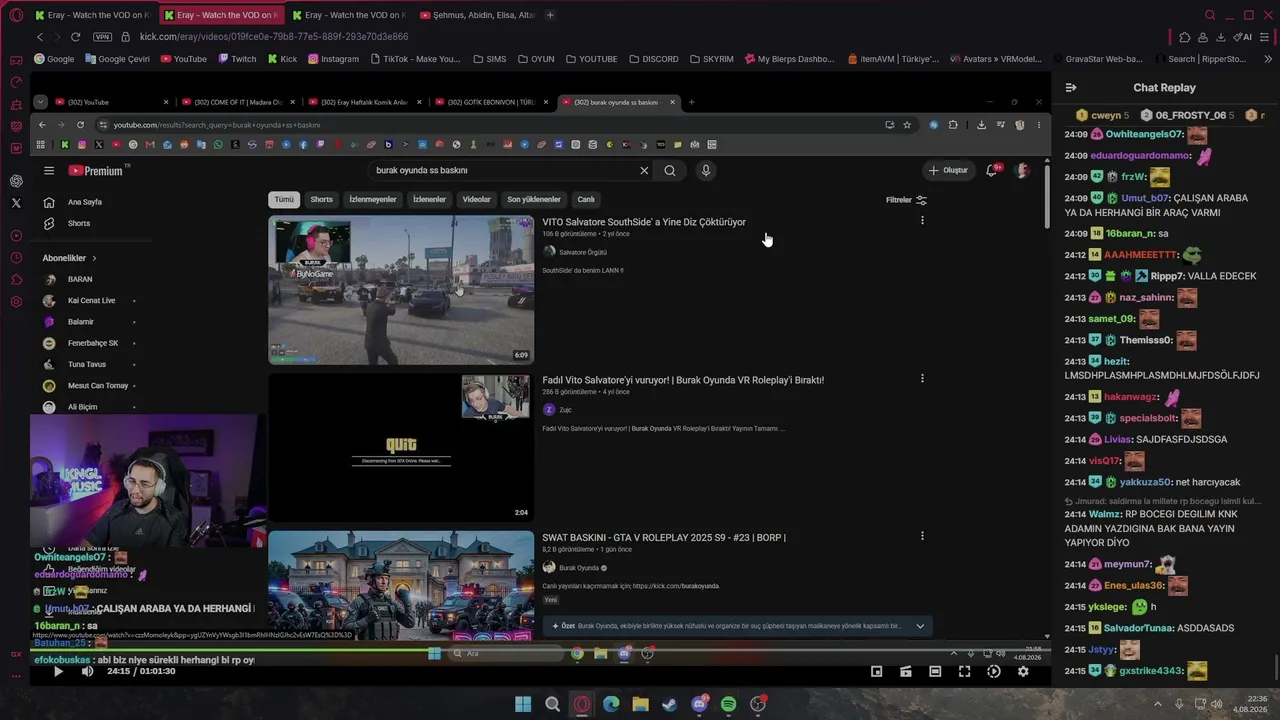Mute the Kick video player volume
The height and width of the screenshot is (720, 1280).
click(87, 671)
